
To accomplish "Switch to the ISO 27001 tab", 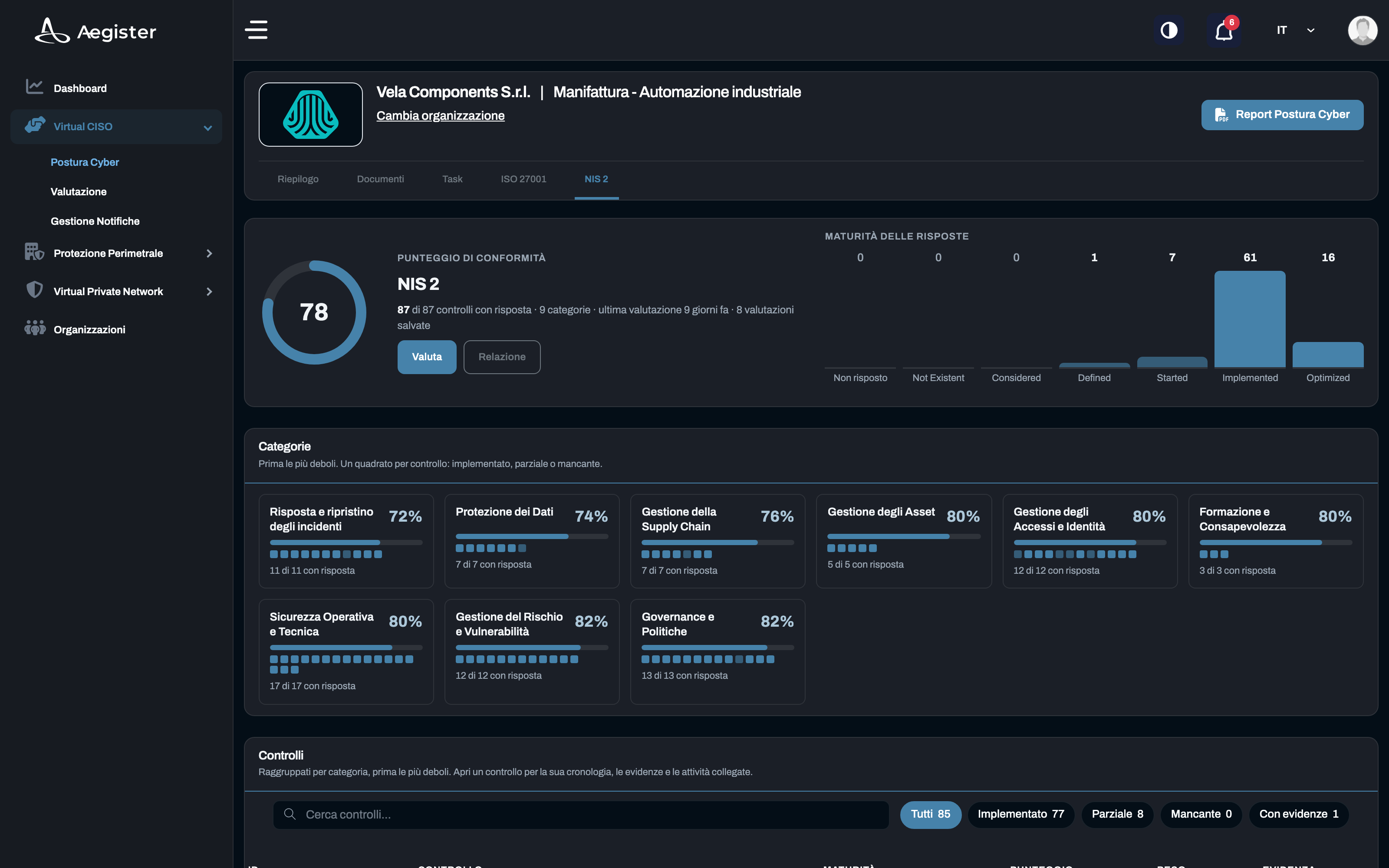I will tap(523, 179).
